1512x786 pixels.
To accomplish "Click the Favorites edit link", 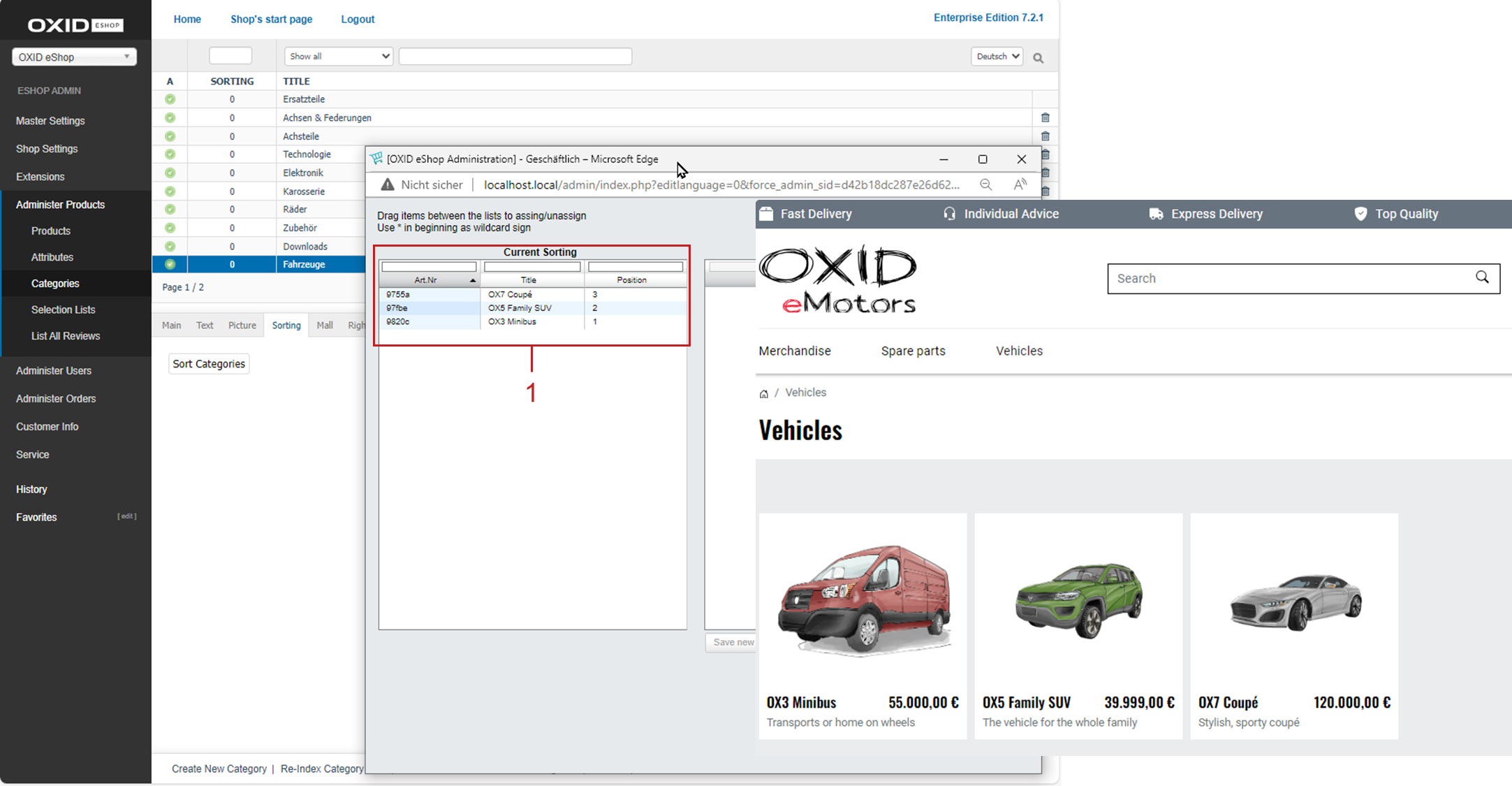I will tap(126, 516).
